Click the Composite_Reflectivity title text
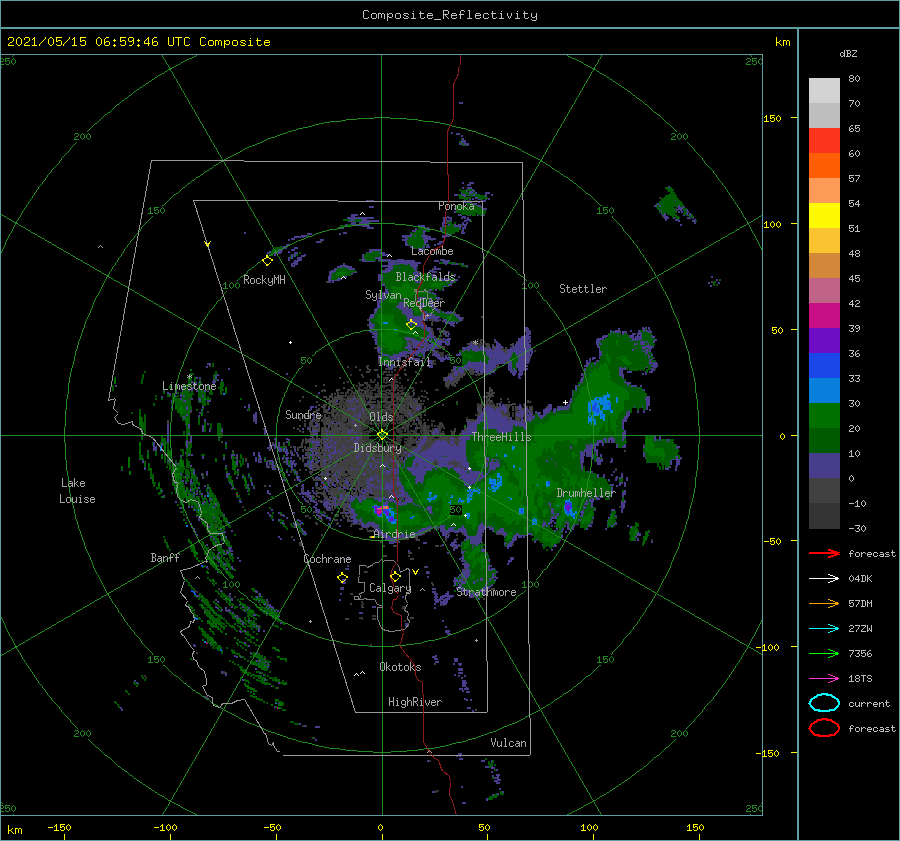 point(450,15)
